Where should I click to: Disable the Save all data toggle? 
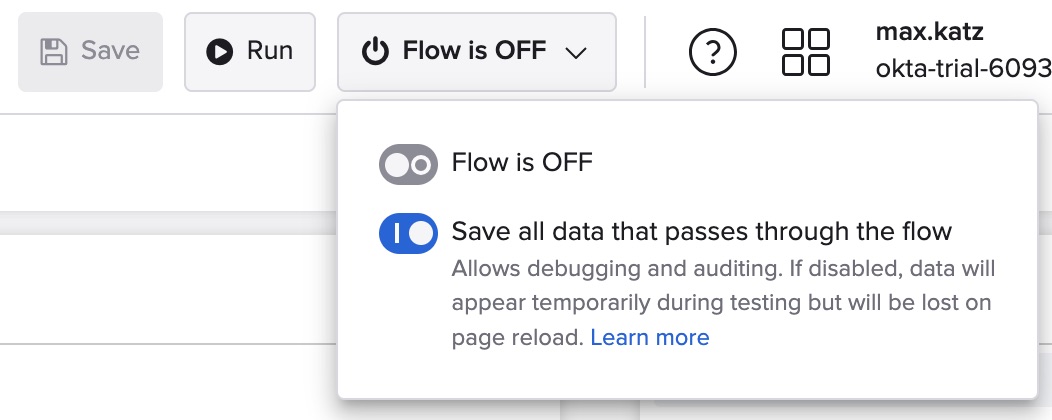(408, 233)
